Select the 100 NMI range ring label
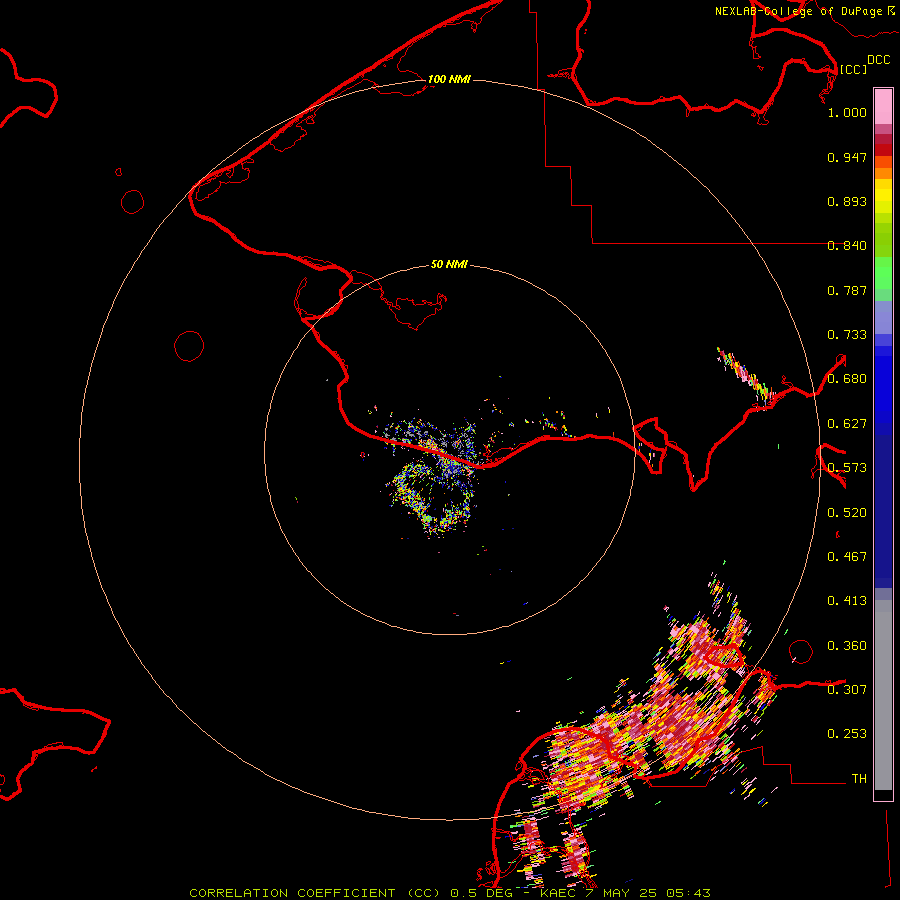 449,79
